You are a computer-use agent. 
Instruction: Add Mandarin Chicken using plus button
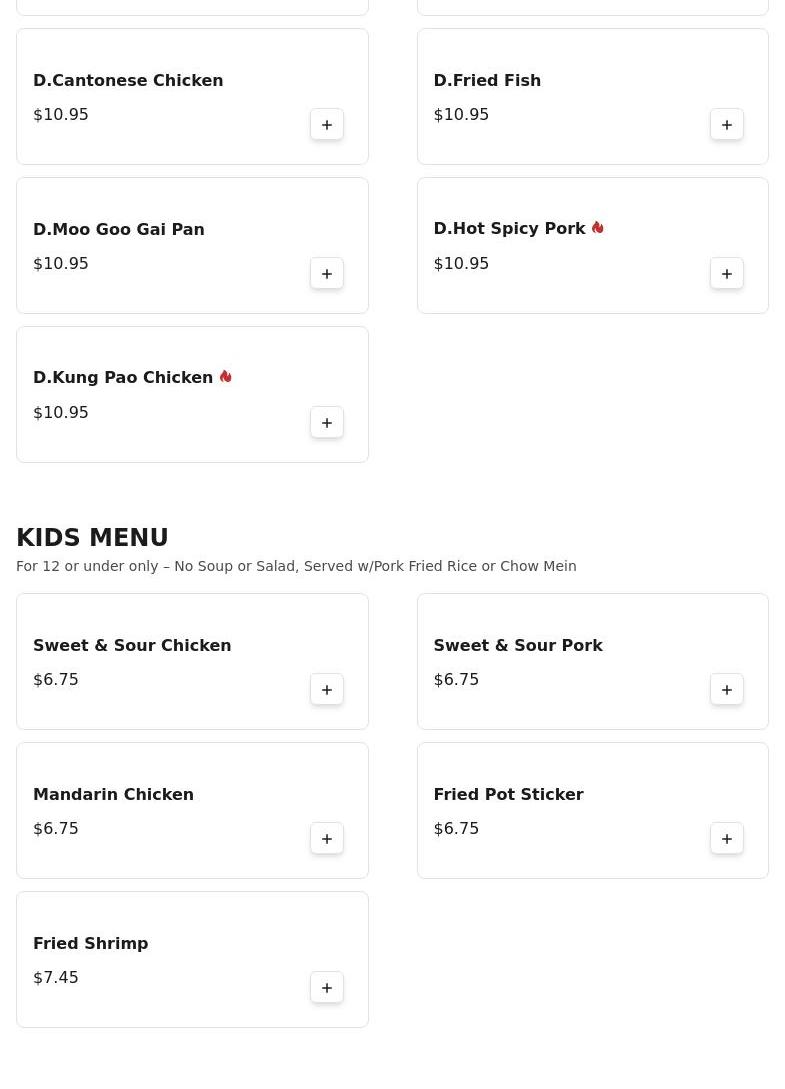(x=327, y=838)
